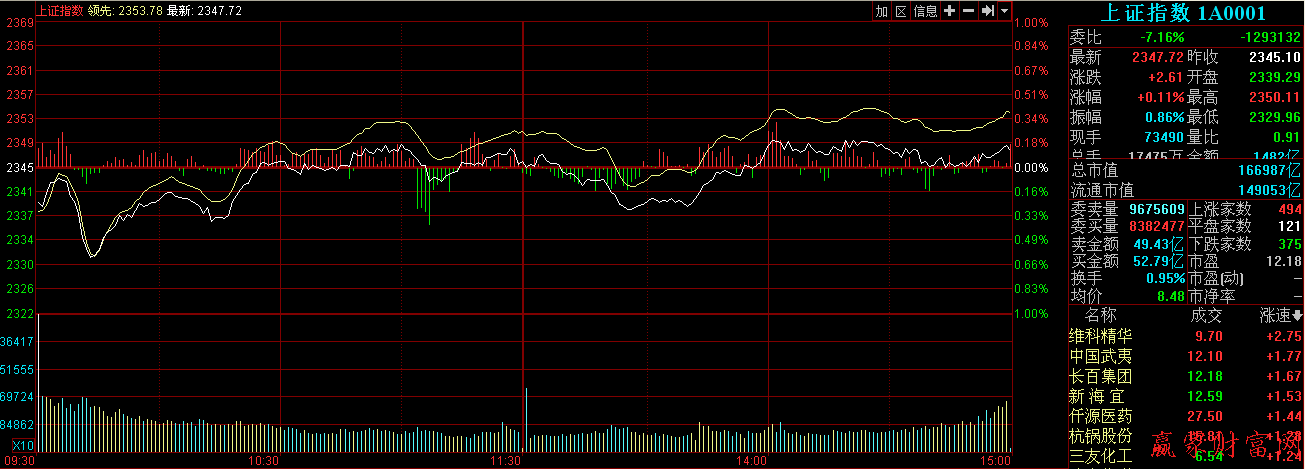Click the 上证指数 1A0001 title header

pos(1183,12)
